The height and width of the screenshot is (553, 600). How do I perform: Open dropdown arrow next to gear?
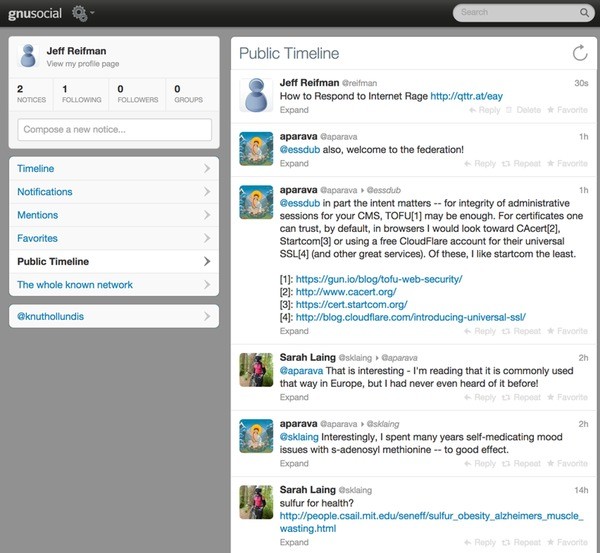(x=92, y=13)
